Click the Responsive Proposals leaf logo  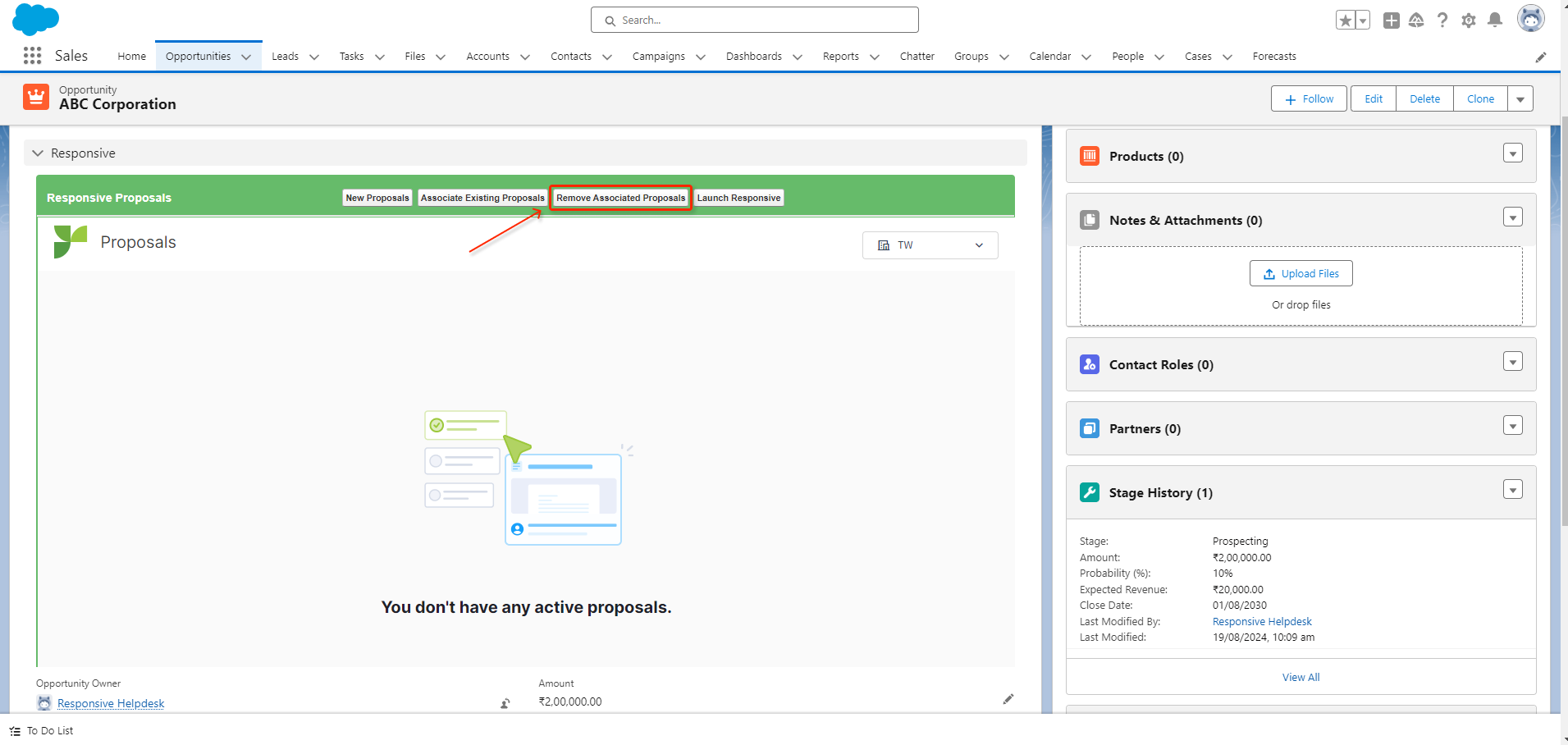pos(70,242)
